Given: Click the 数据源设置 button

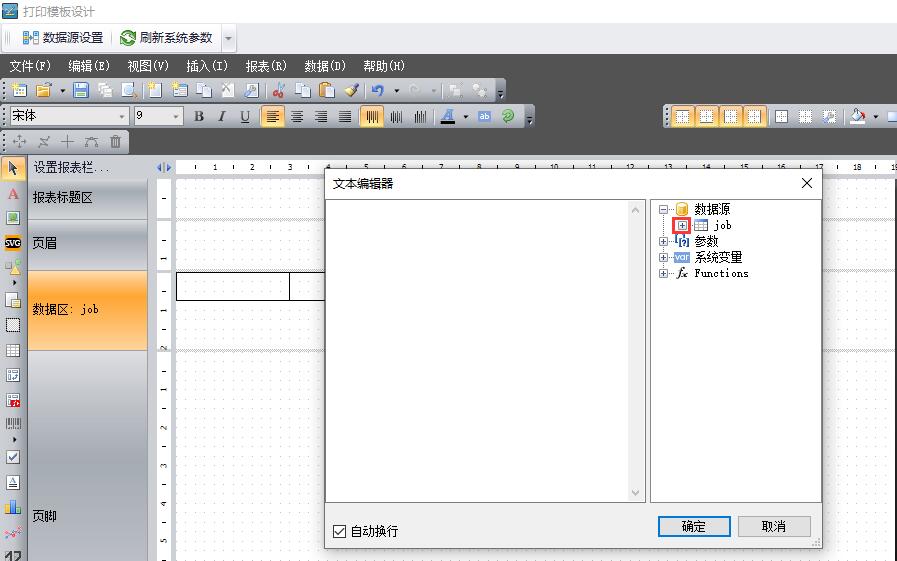Looking at the screenshot, I should [63, 38].
